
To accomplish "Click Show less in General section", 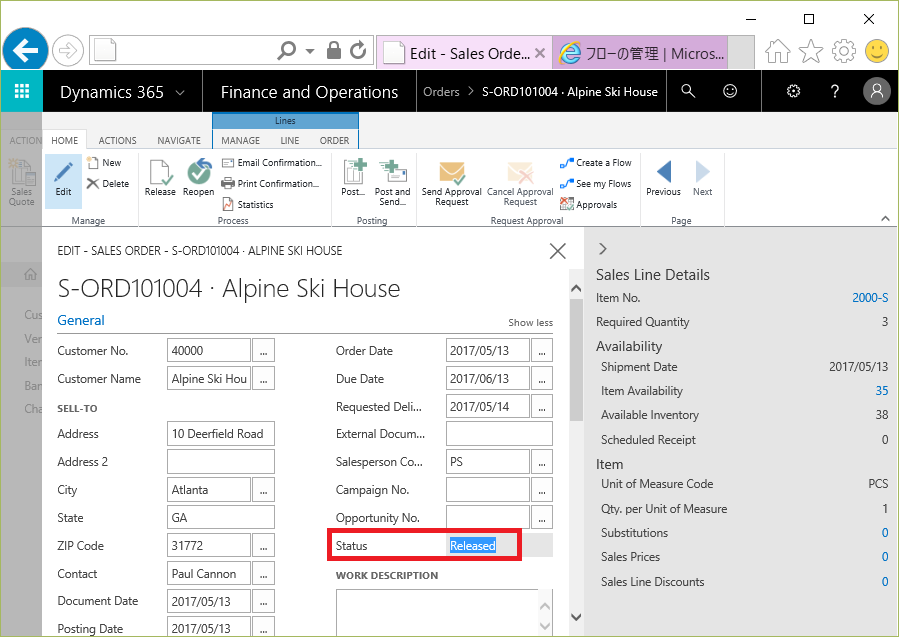I will (530, 323).
